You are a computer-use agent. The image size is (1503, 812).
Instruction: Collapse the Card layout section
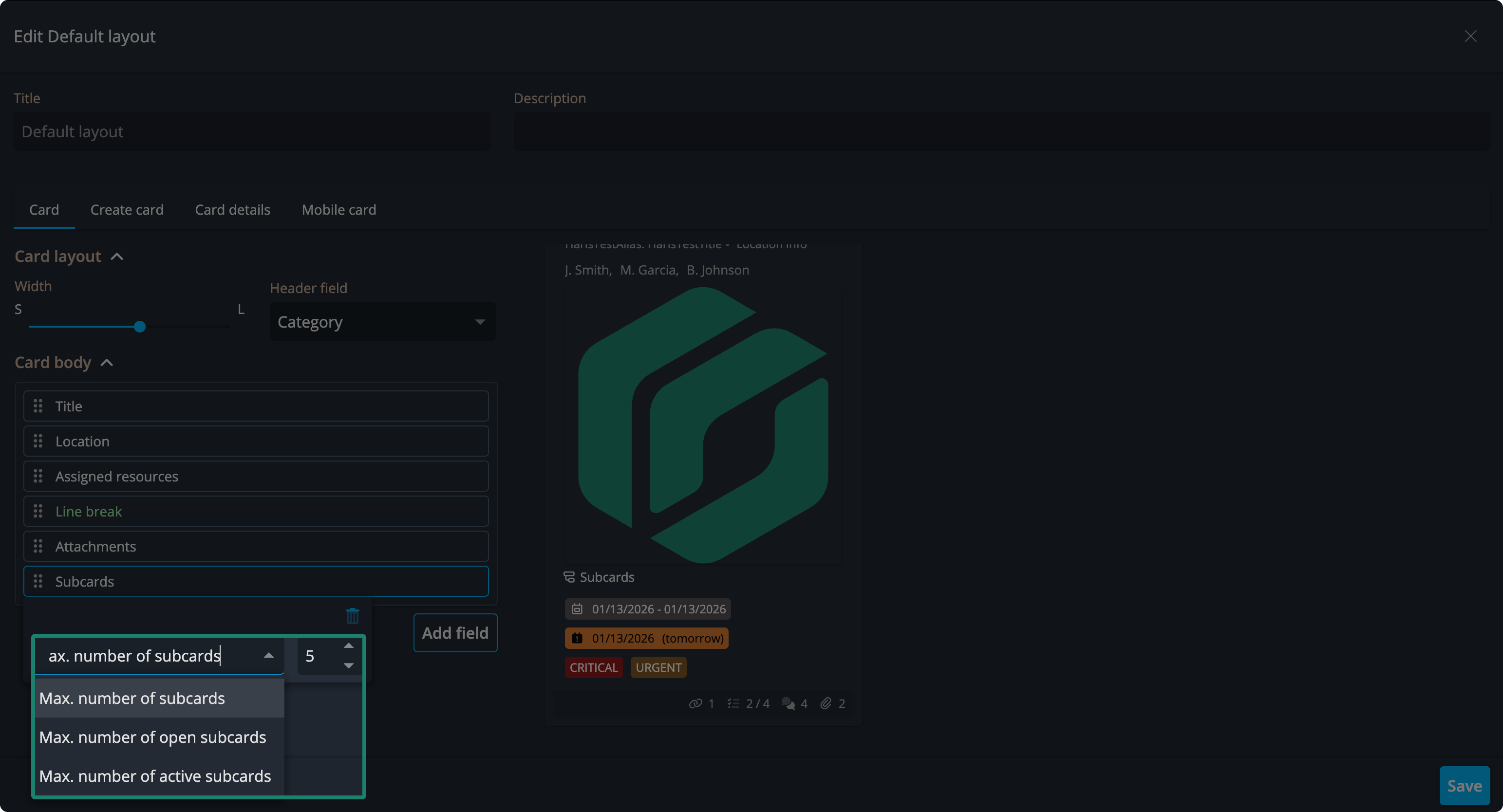pyautogui.click(x=117, y=257)
